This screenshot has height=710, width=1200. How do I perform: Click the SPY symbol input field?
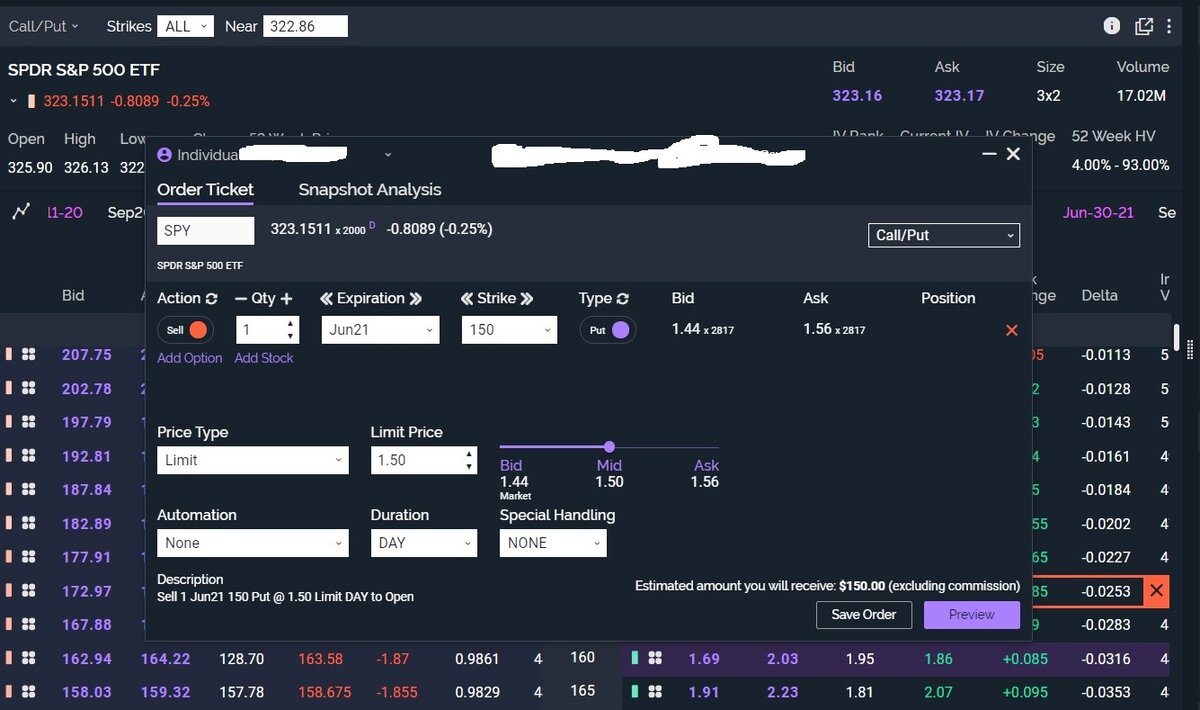click(x=206, y=230)
